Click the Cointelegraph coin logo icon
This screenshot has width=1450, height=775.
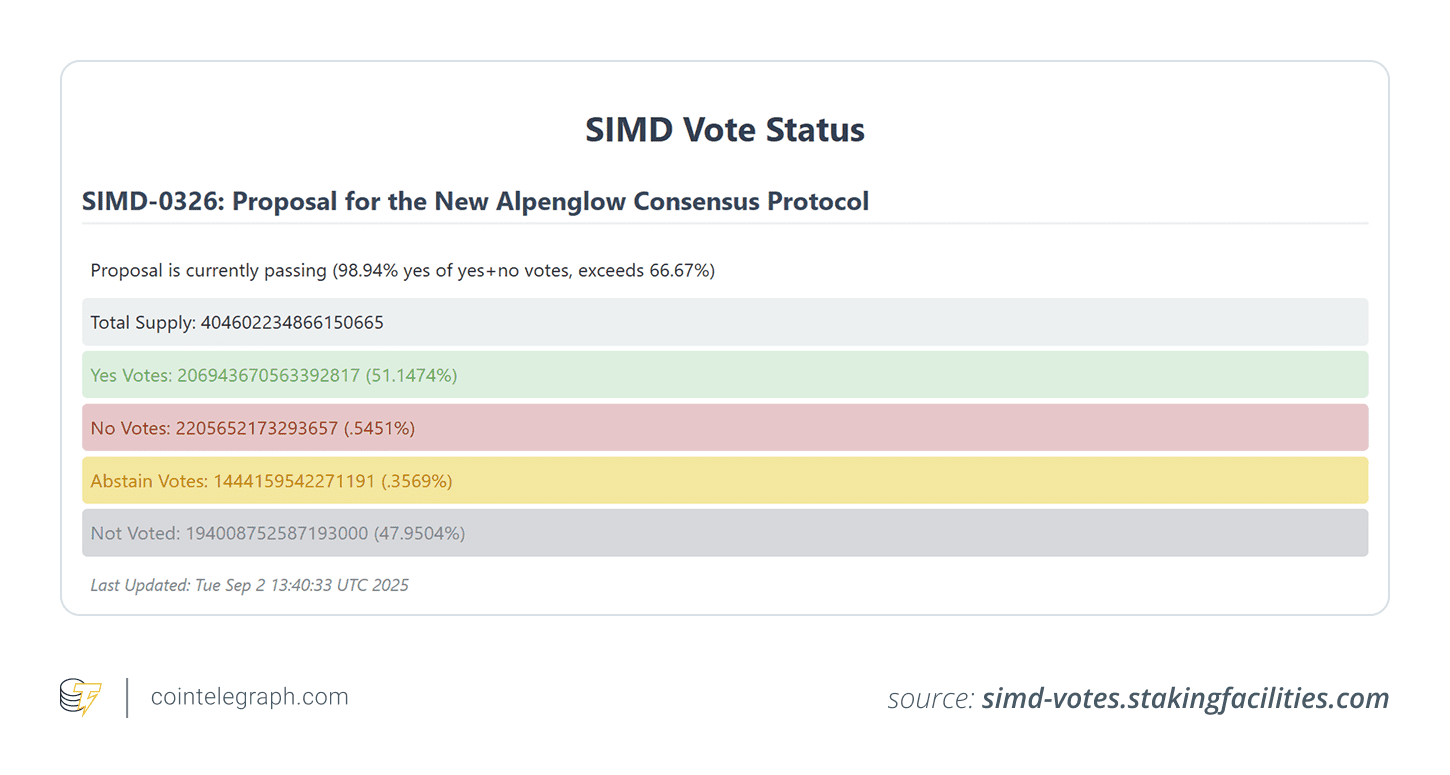click(x=80, y=697)
